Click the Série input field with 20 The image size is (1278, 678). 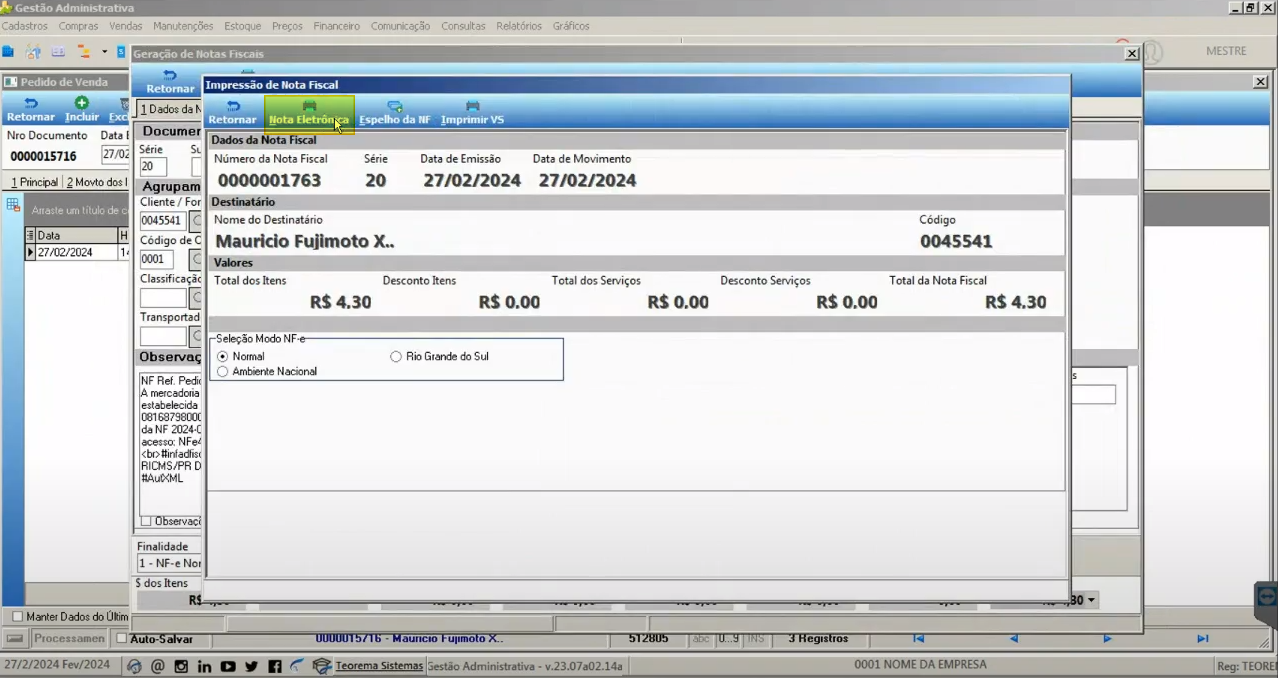tap(153, 167)
